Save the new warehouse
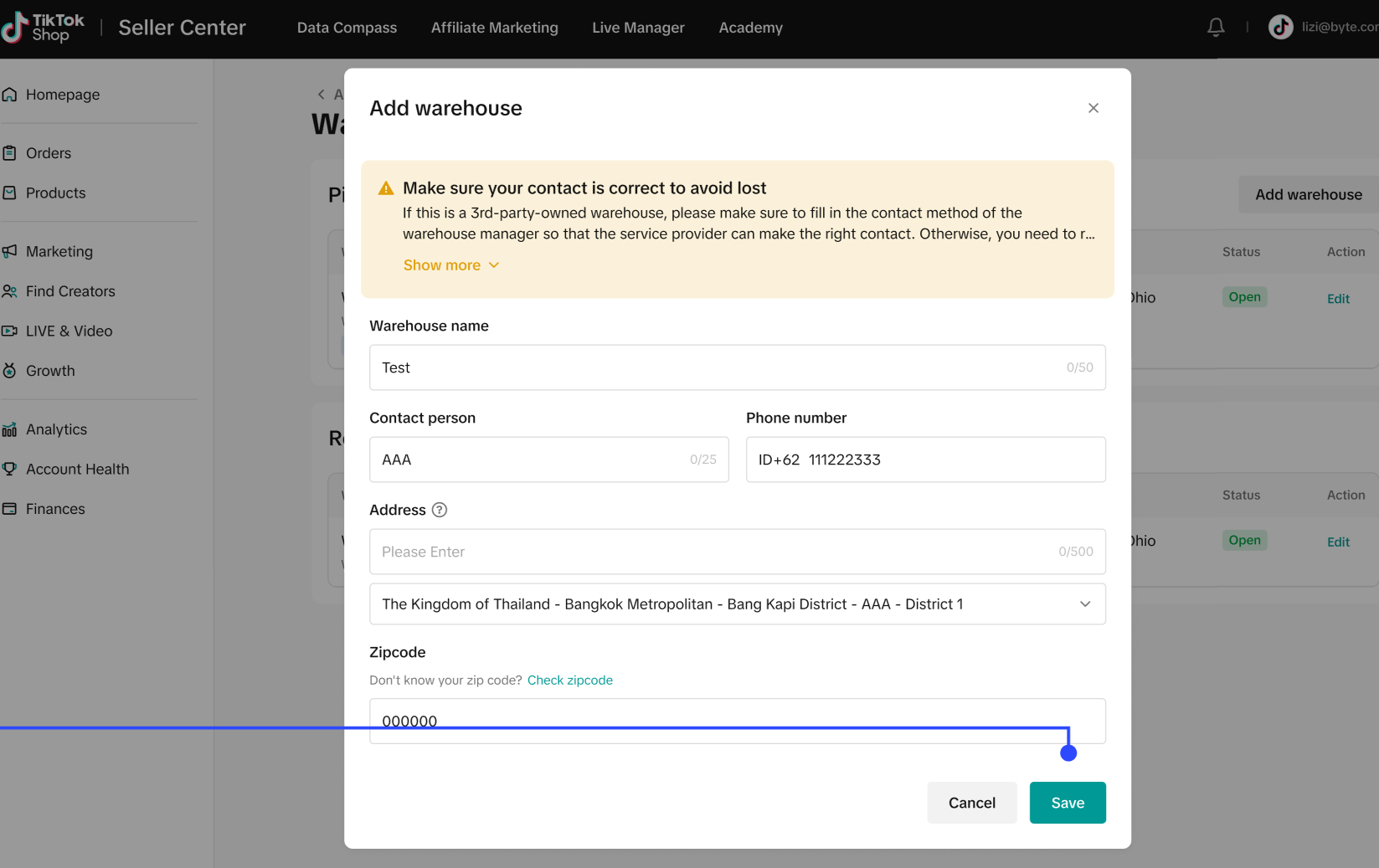The height and width of the screenshot is (868, 1379). (x=1067, y=803)
